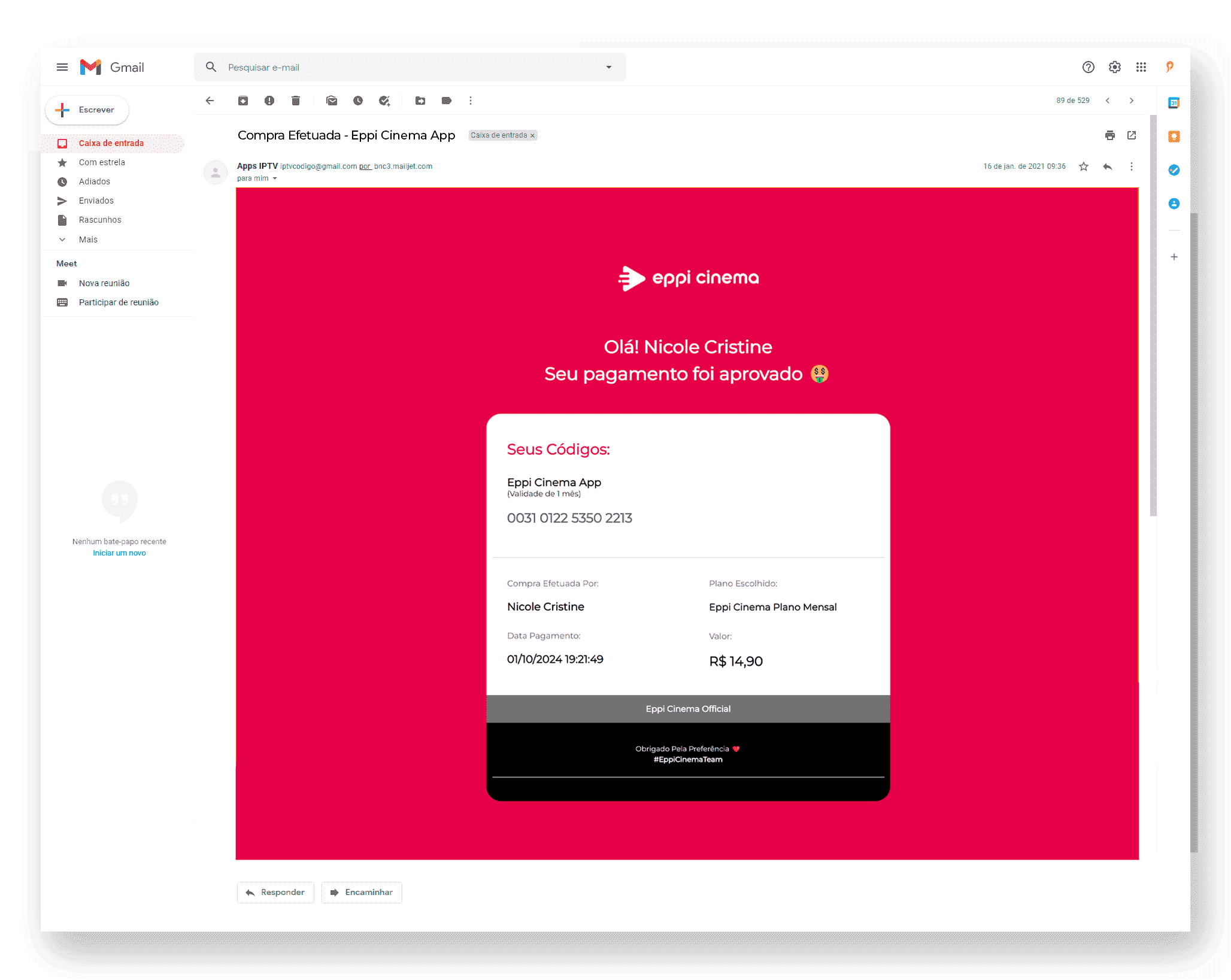Click Participar de reunião
This screenshot has width=1231, height=980.
click(119, 302)
